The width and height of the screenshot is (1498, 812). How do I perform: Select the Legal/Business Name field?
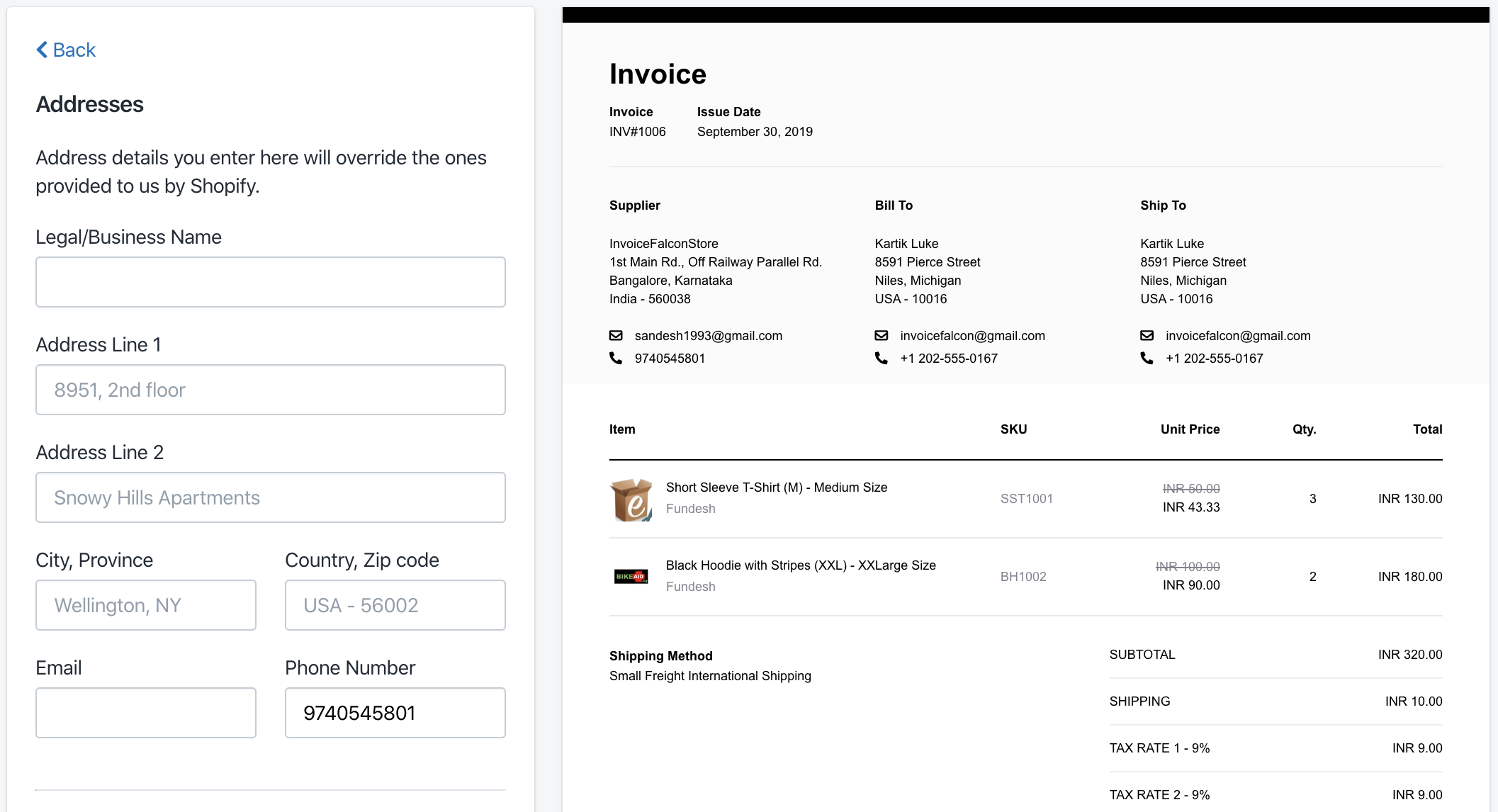coord(270,281)
